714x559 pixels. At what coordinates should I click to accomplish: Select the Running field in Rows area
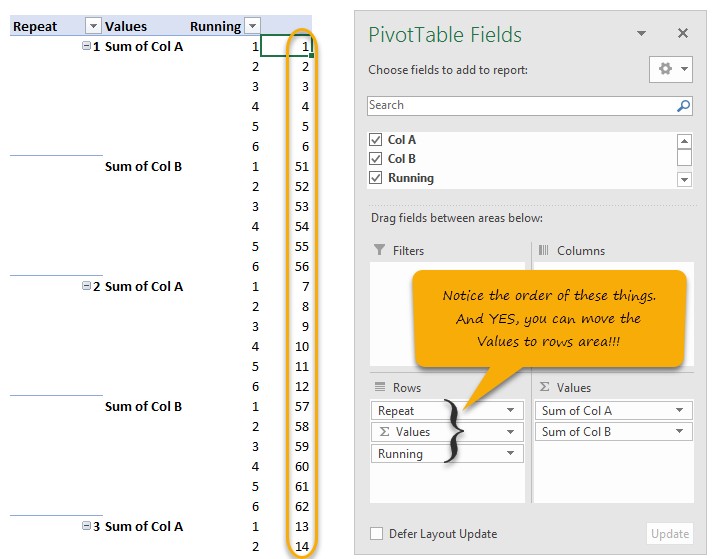pyautogui.click(x=435, y=454)
